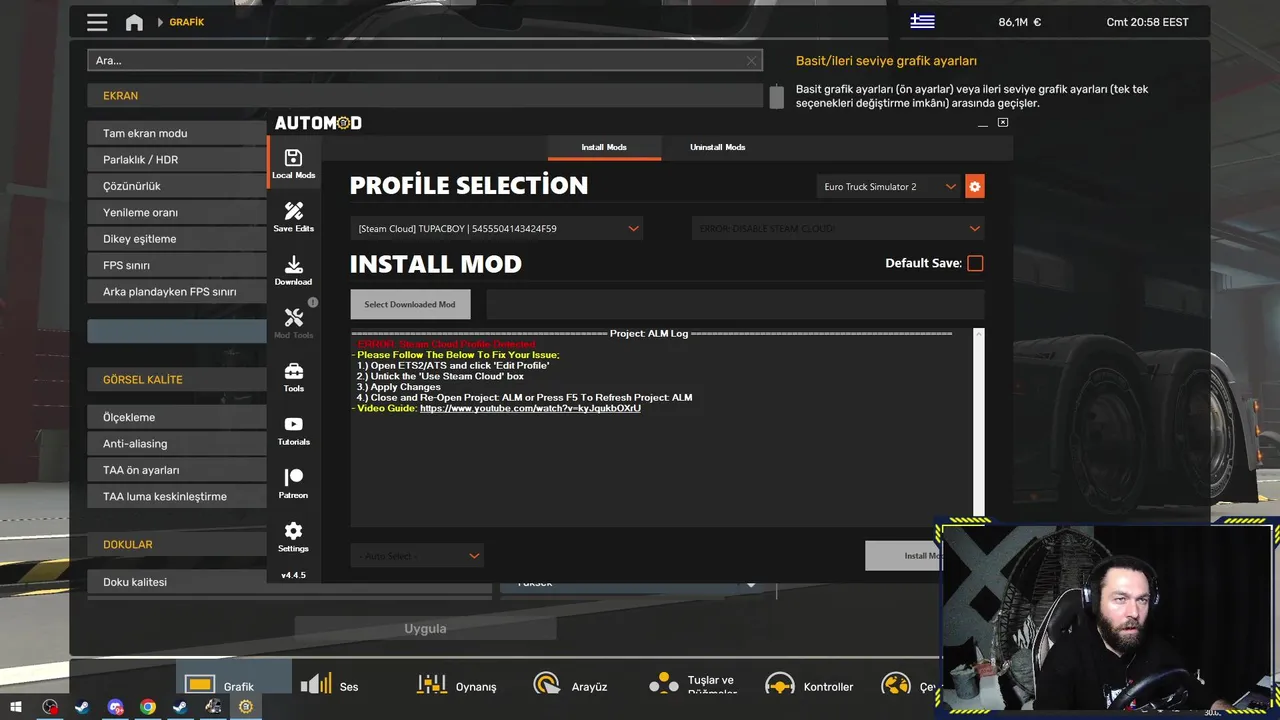The height and width of the screenshot is (720, 1280).
Task: Switch to Ses audio settings
Action: tap(330, 685)
